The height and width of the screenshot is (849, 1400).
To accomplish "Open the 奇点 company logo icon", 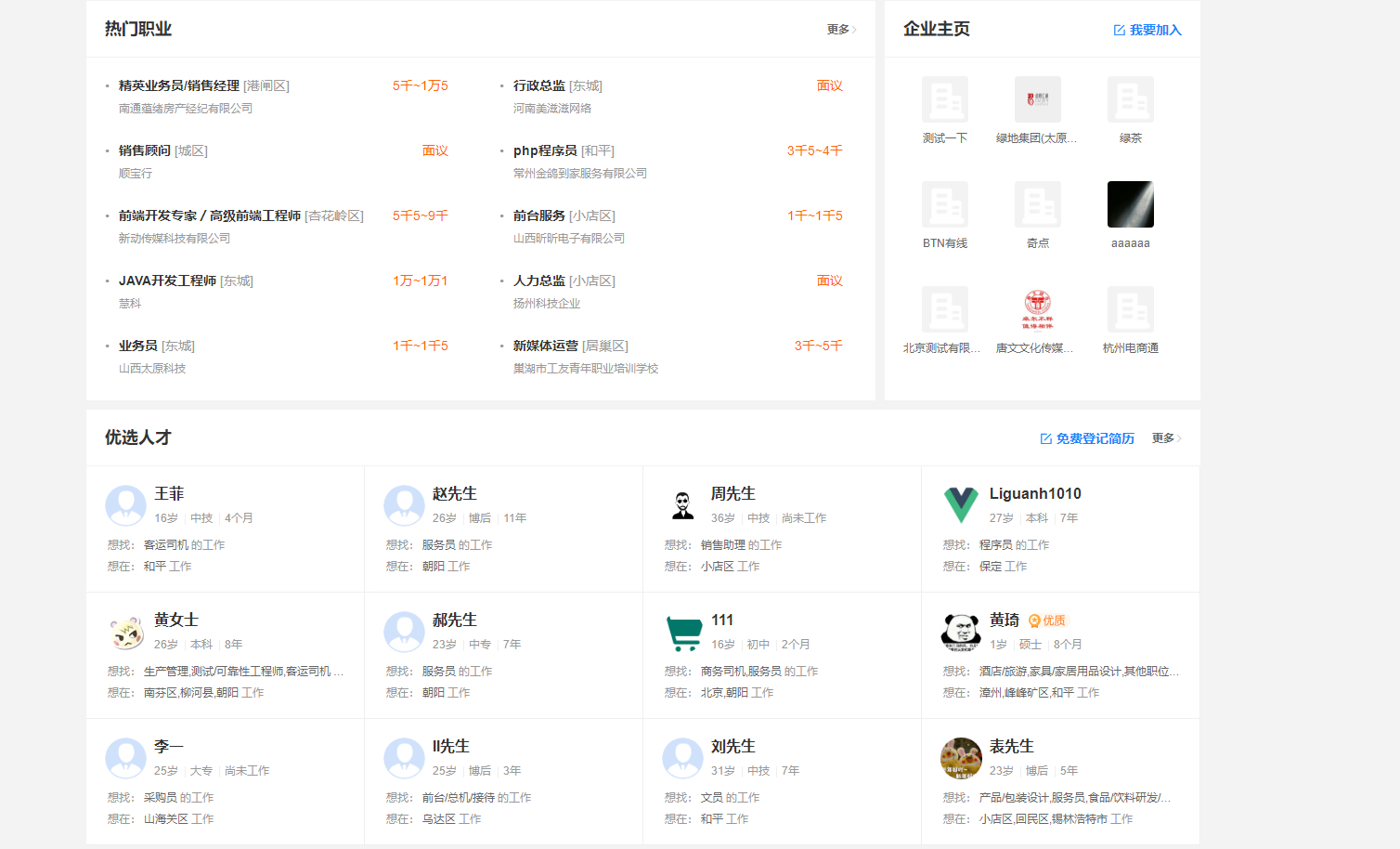I will tap(1038, 204).
